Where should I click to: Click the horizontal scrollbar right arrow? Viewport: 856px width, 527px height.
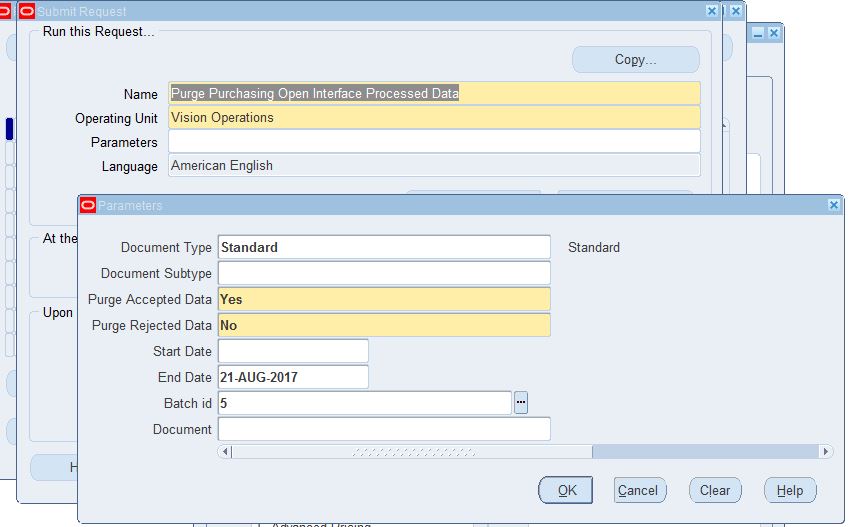(825, 452)
